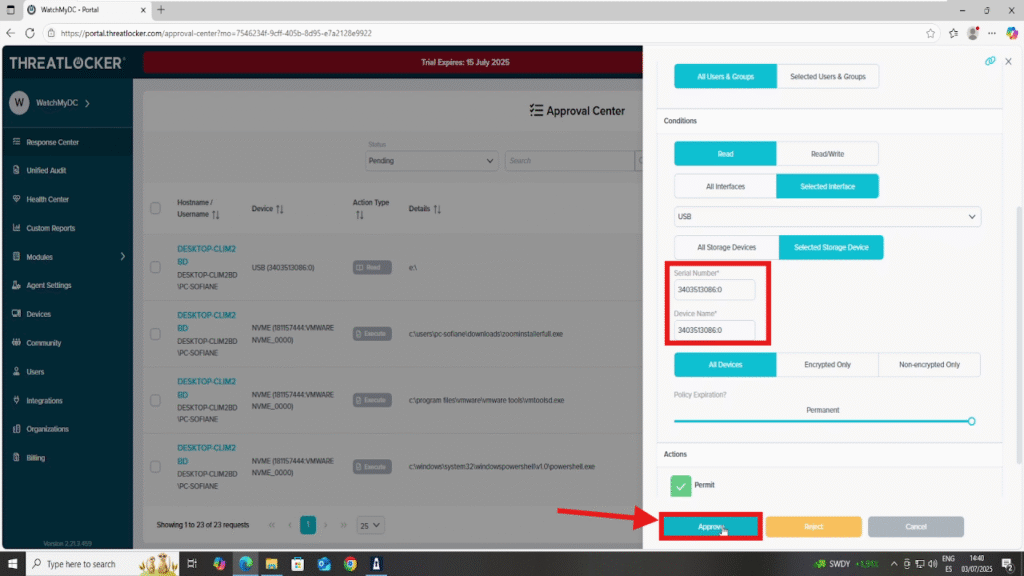The height and width of the screenshot is (576, 1024).
Task: Click the Approve button
Action: tap(711, 526)
